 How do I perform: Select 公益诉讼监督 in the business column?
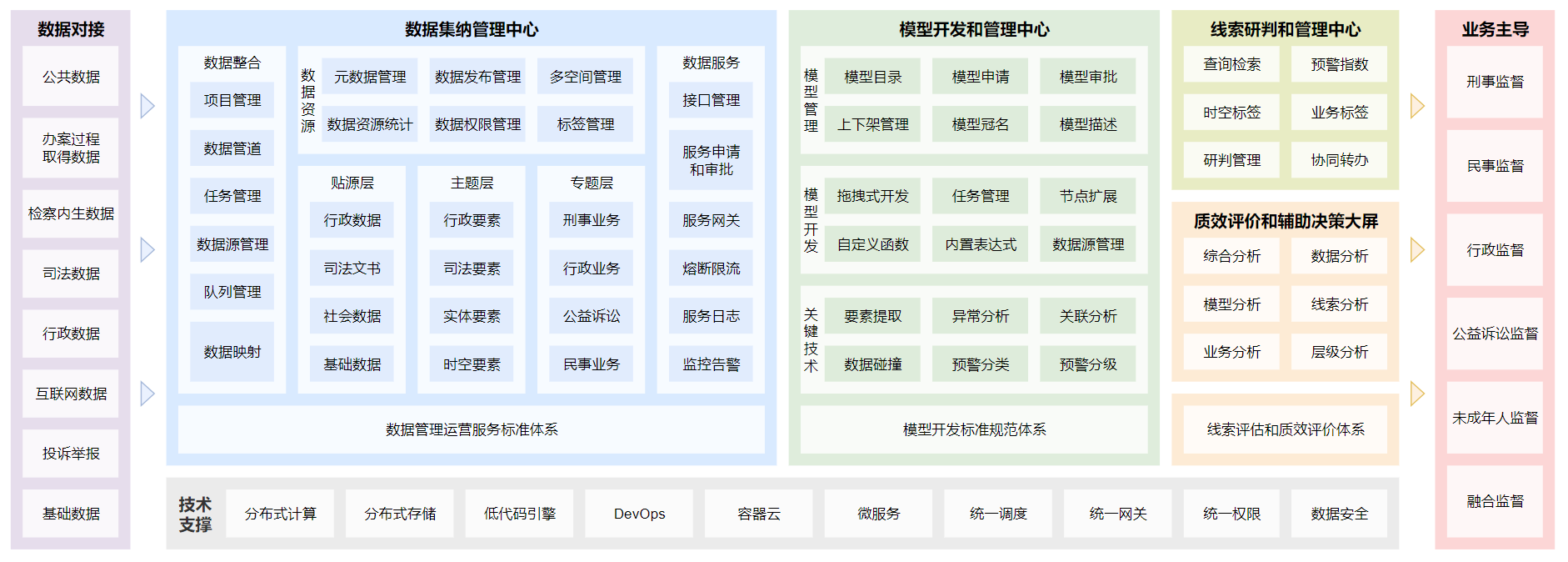coord(1495,334)
